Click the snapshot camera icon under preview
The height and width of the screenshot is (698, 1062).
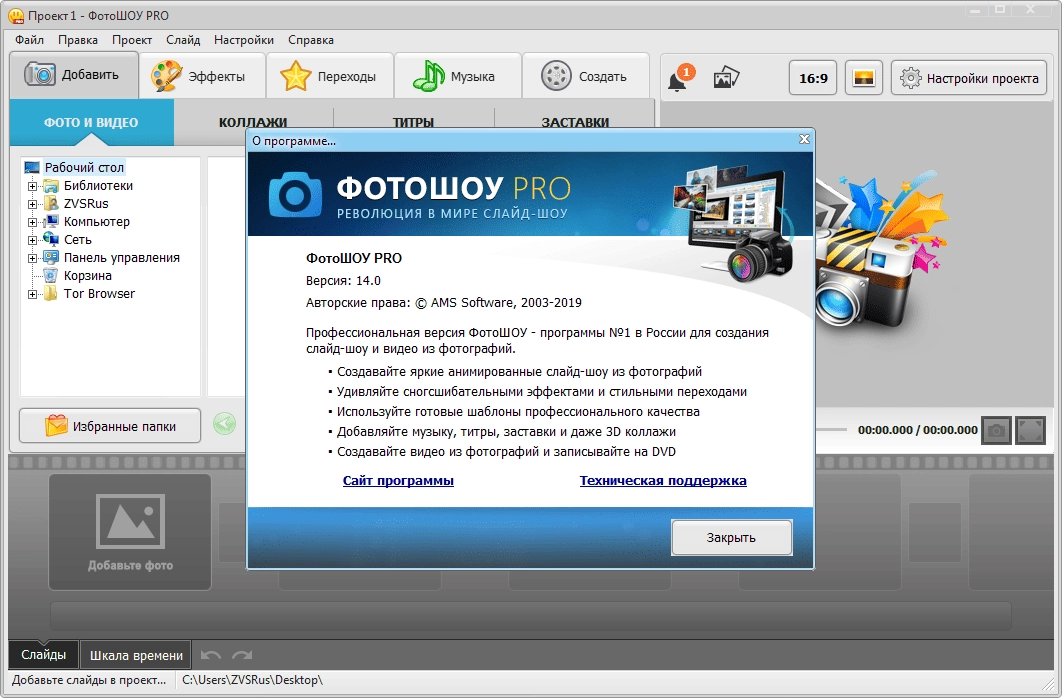[996, 430]
